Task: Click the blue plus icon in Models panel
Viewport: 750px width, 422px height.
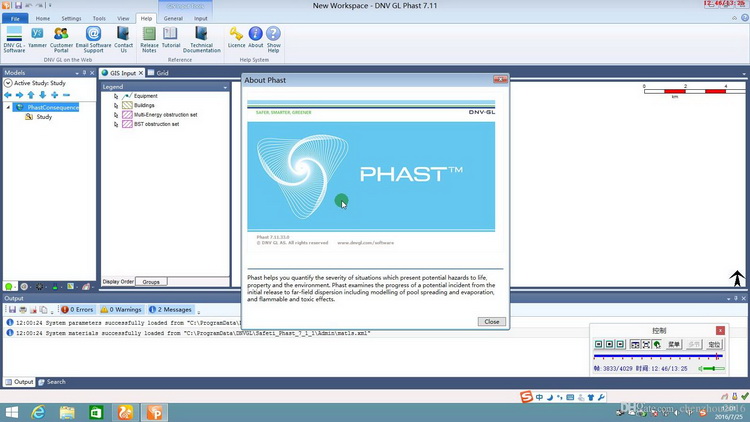Action: tap(55, 95)
